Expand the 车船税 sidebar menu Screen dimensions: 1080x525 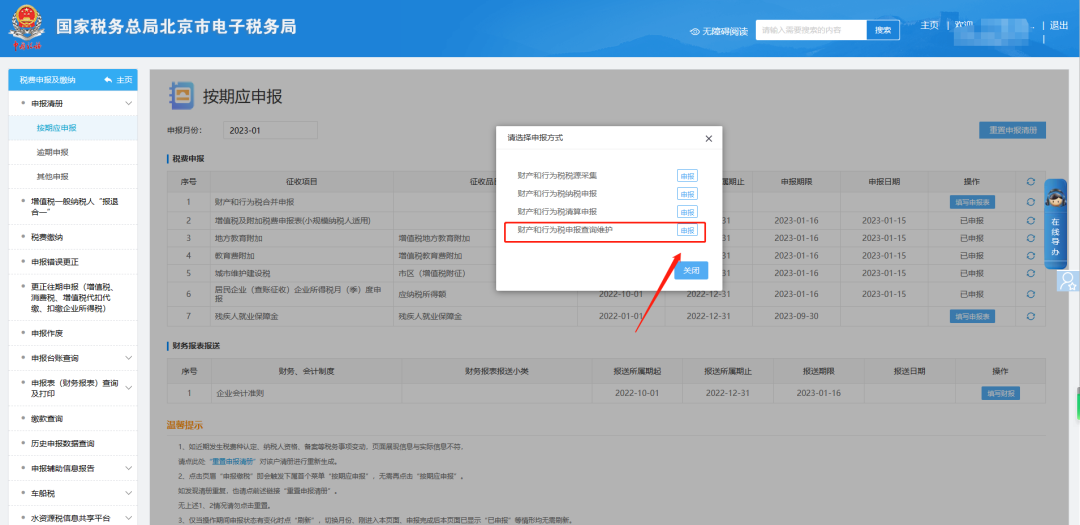pos(128,493)
